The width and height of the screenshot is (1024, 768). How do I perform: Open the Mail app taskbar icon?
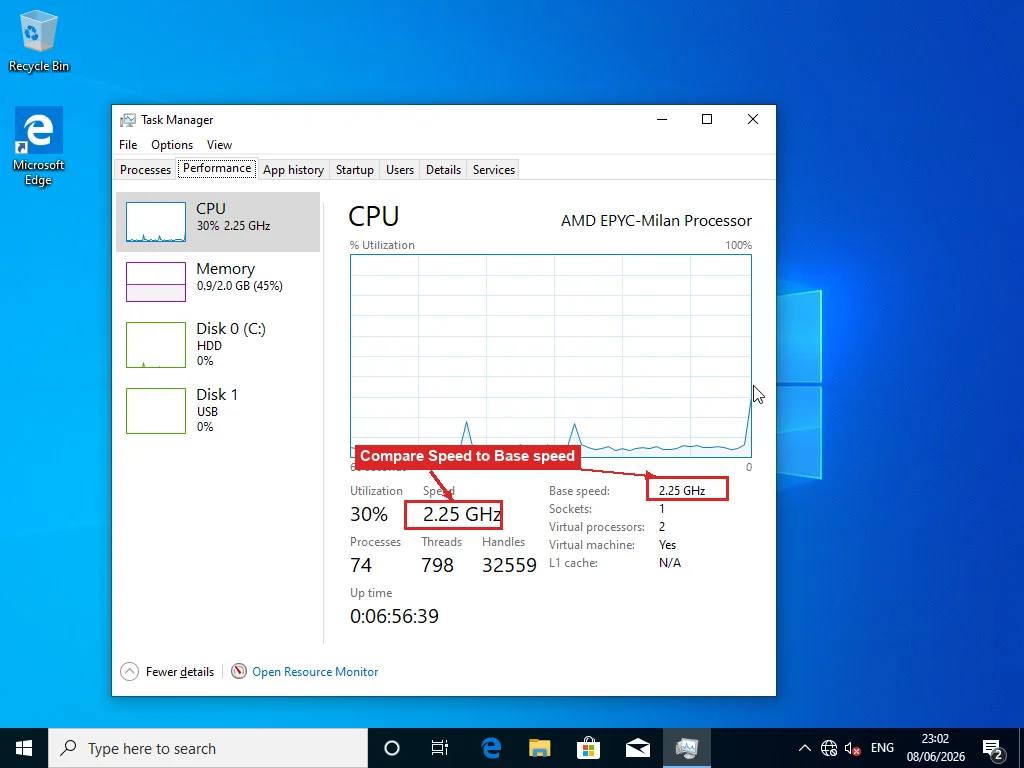coord(637,748)
